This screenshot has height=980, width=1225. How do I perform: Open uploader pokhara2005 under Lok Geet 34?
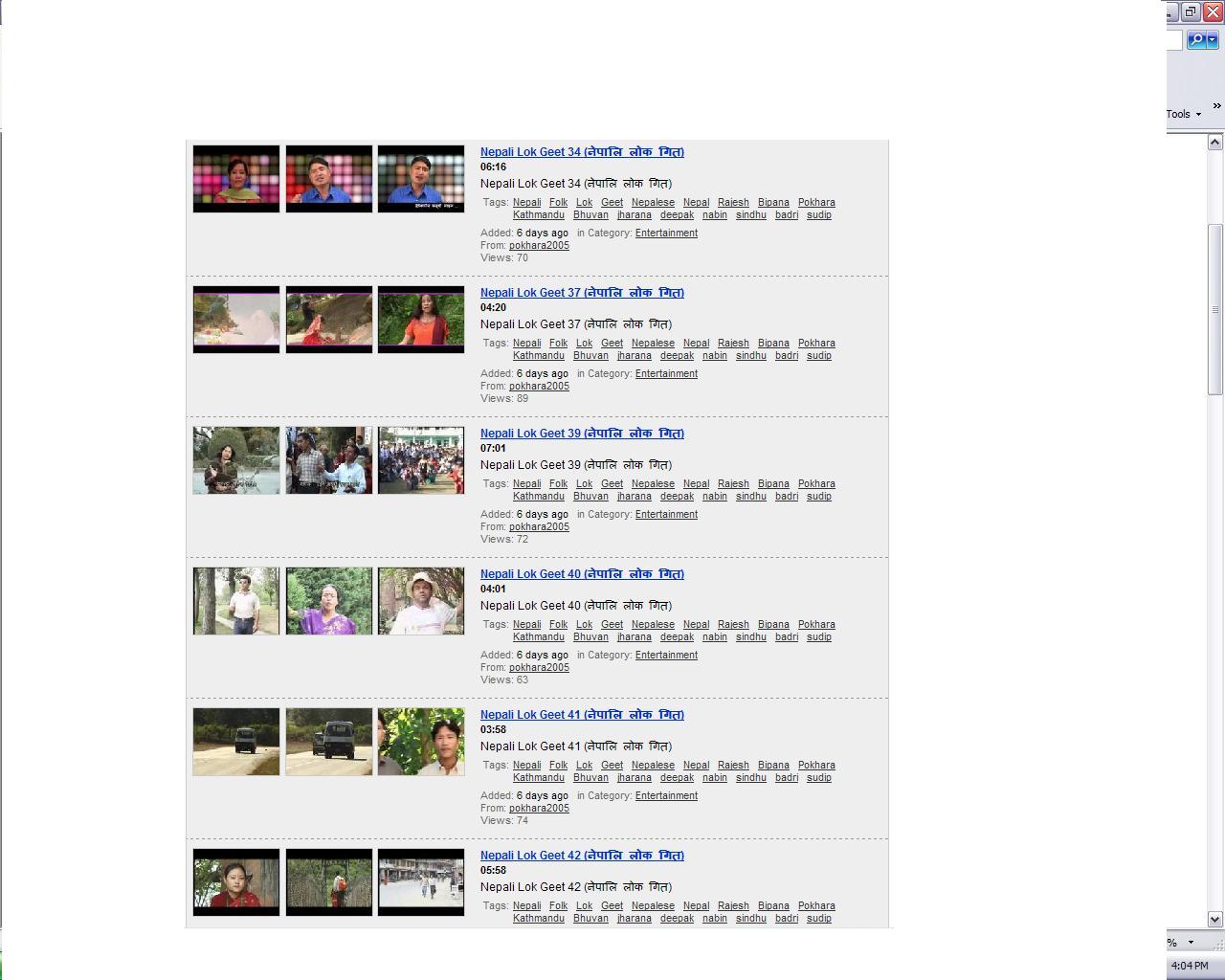click(x=539, y=246)
